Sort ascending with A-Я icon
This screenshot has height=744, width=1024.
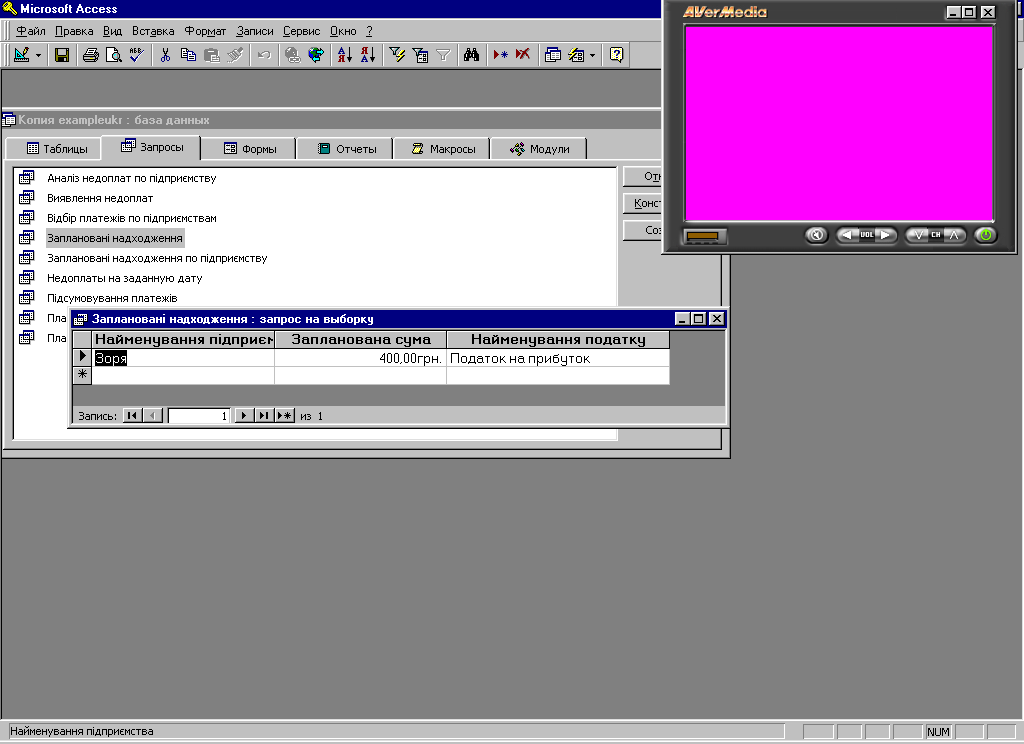[x=344, y=55]
